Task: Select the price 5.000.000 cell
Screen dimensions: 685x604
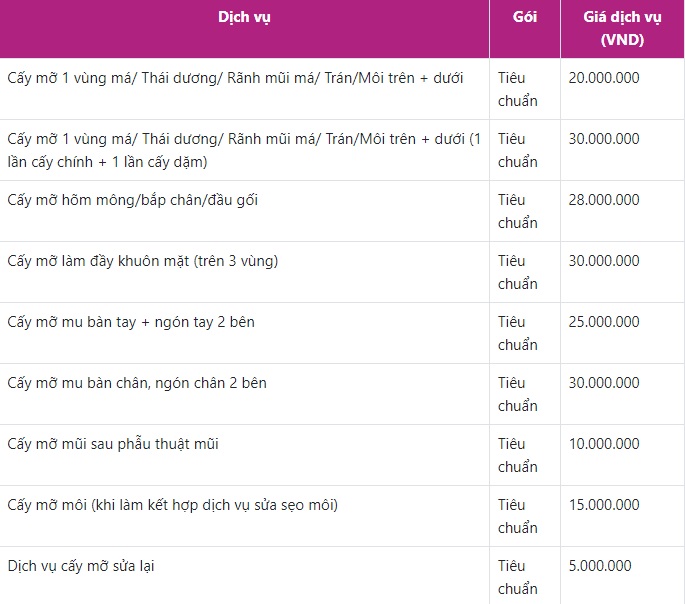Action: pyautogui.click(x=599, y=566)
